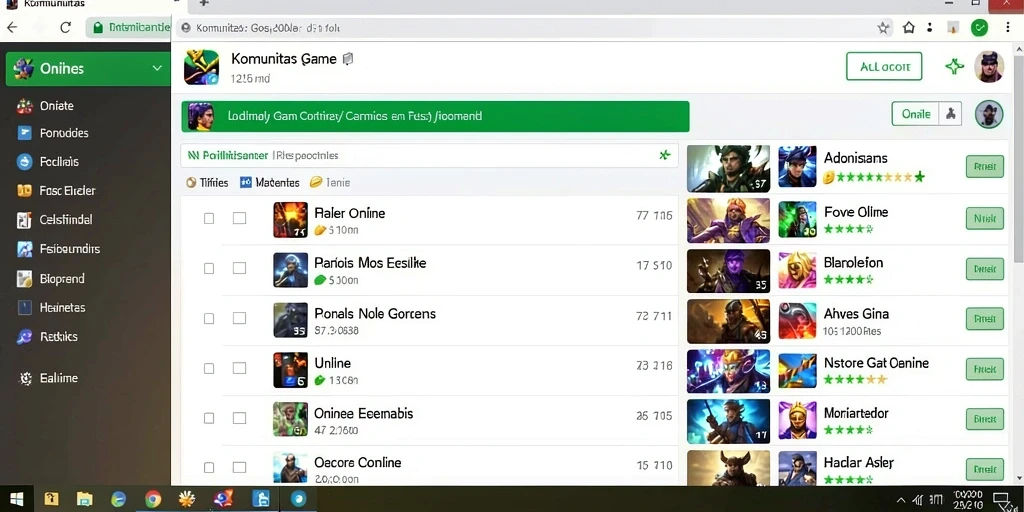Viewport: 1024px width, 512px height.
Task: Tick the first checkbox for Raler Online
Action: pyautogui.click(x=209, y=218)
